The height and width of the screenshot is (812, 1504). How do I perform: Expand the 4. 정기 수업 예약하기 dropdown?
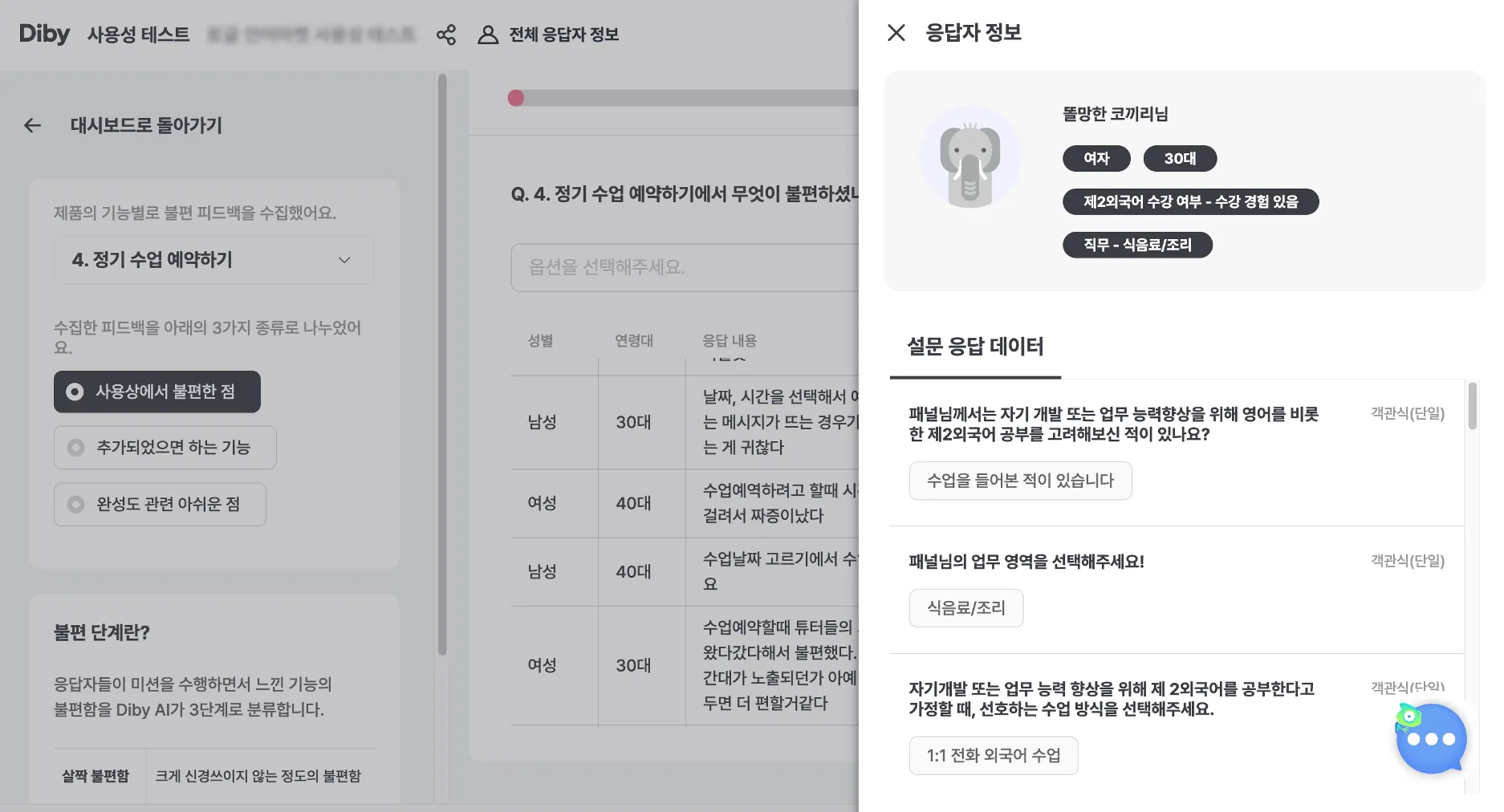pos(213,260)
